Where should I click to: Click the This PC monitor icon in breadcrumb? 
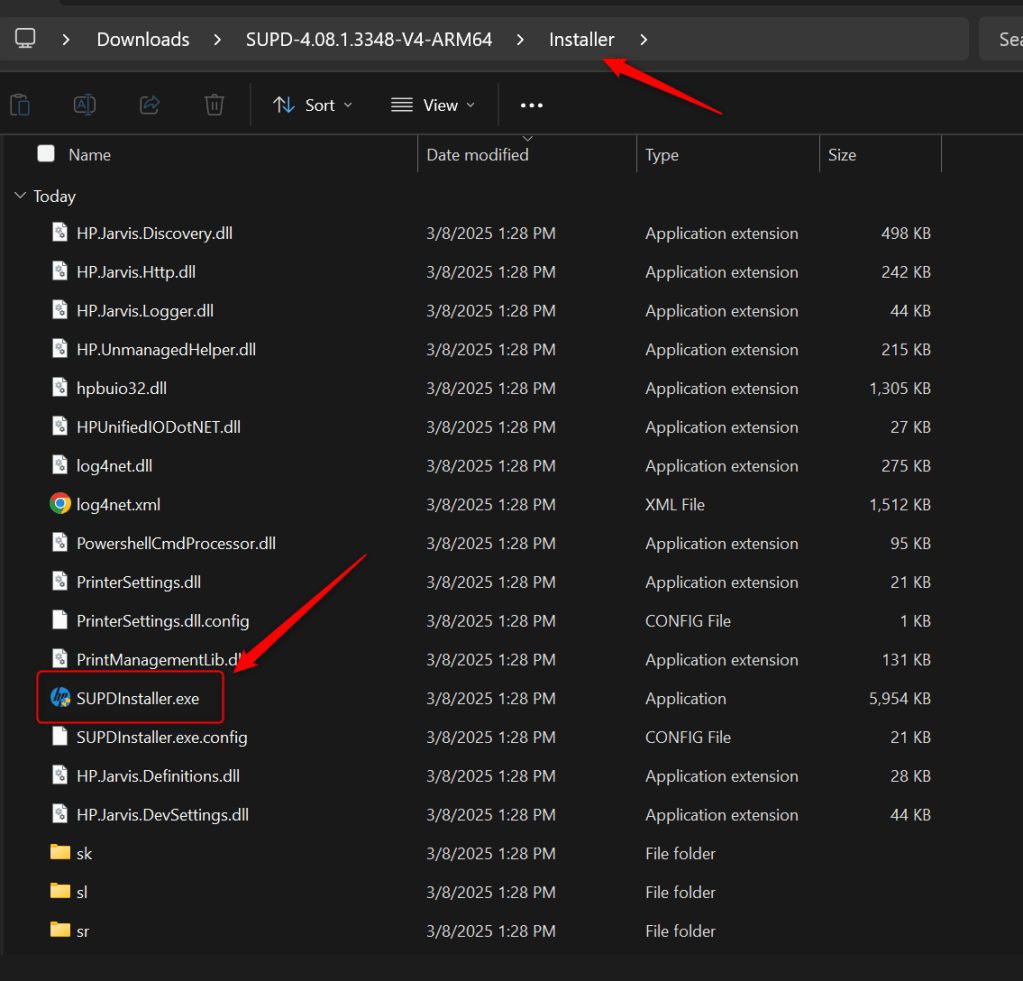click(25, 39)
